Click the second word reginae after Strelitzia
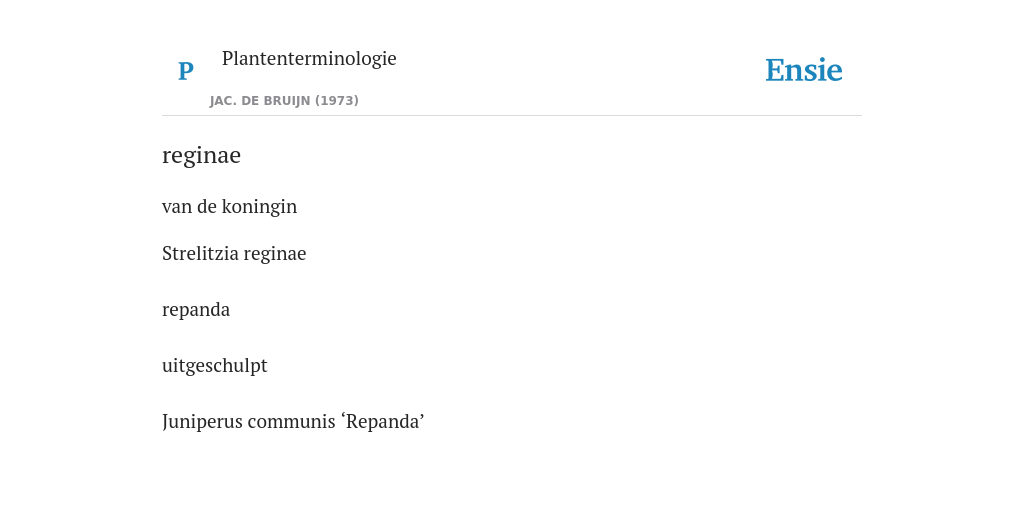 [275, 254]
